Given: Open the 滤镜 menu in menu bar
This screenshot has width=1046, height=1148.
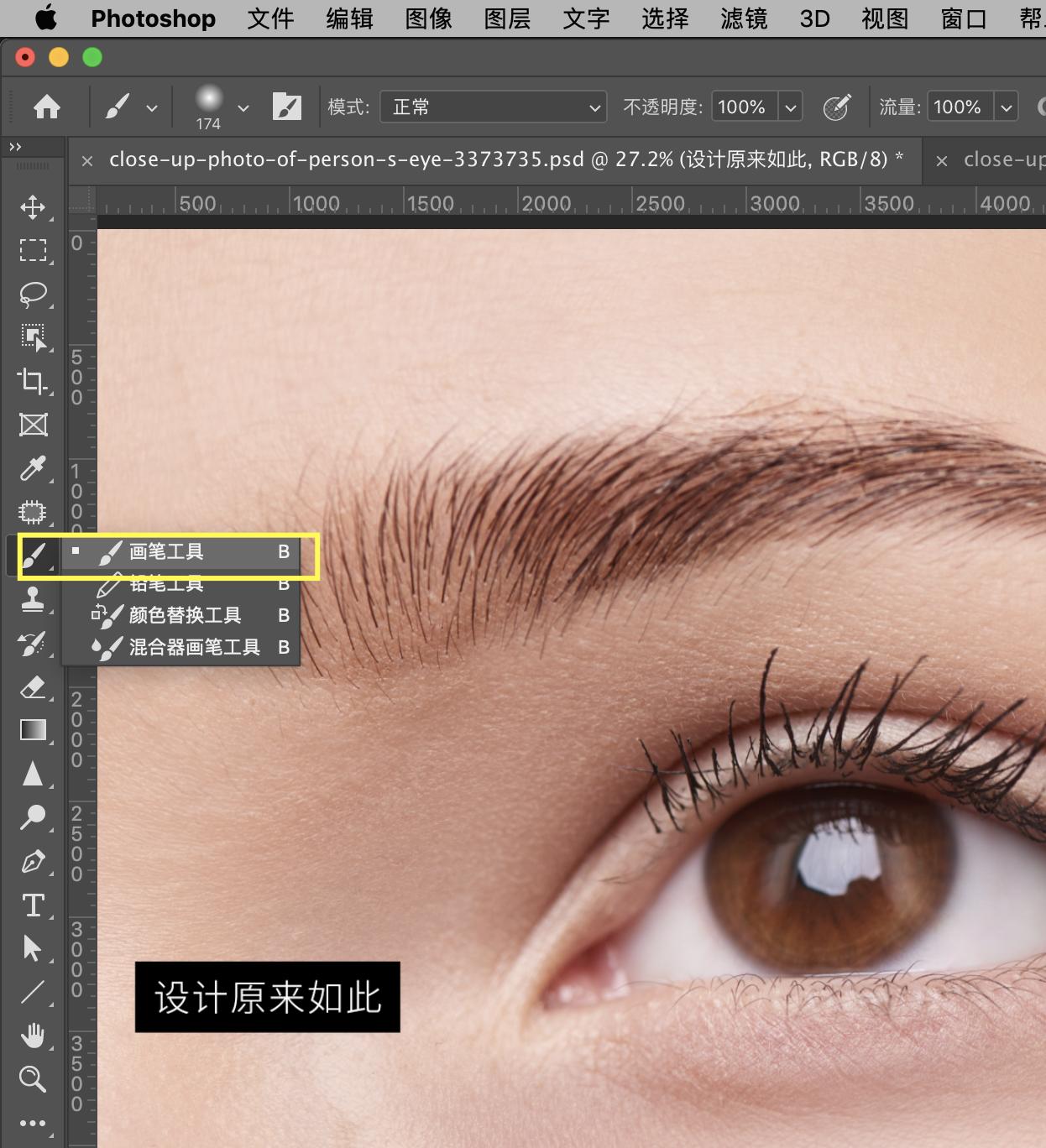Looking at the screenshot, I should tap(743, 18).
